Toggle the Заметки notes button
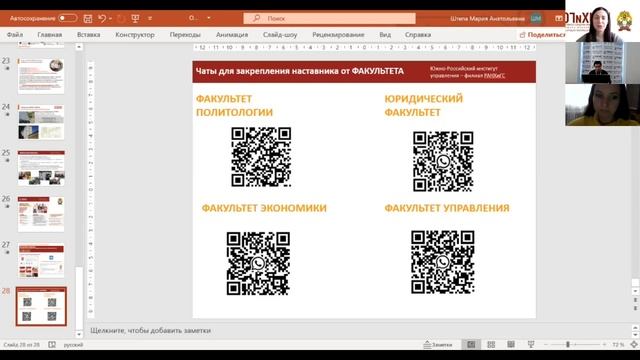This screenshot has height=360, width=640. tap(438, 345)
